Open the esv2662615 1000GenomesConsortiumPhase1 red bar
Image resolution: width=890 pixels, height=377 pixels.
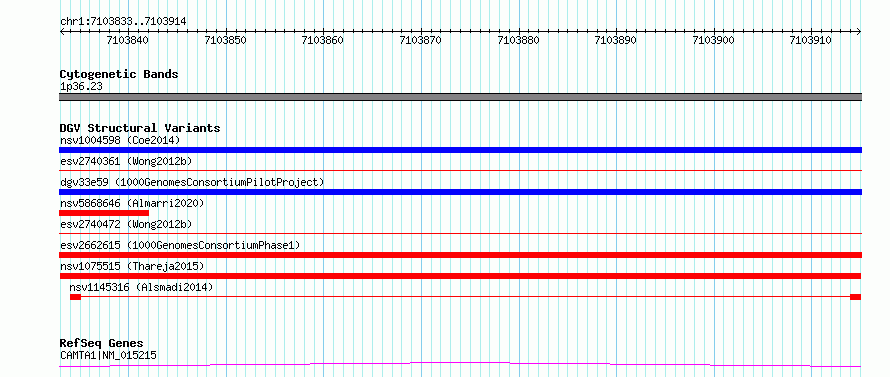(460, 255)
